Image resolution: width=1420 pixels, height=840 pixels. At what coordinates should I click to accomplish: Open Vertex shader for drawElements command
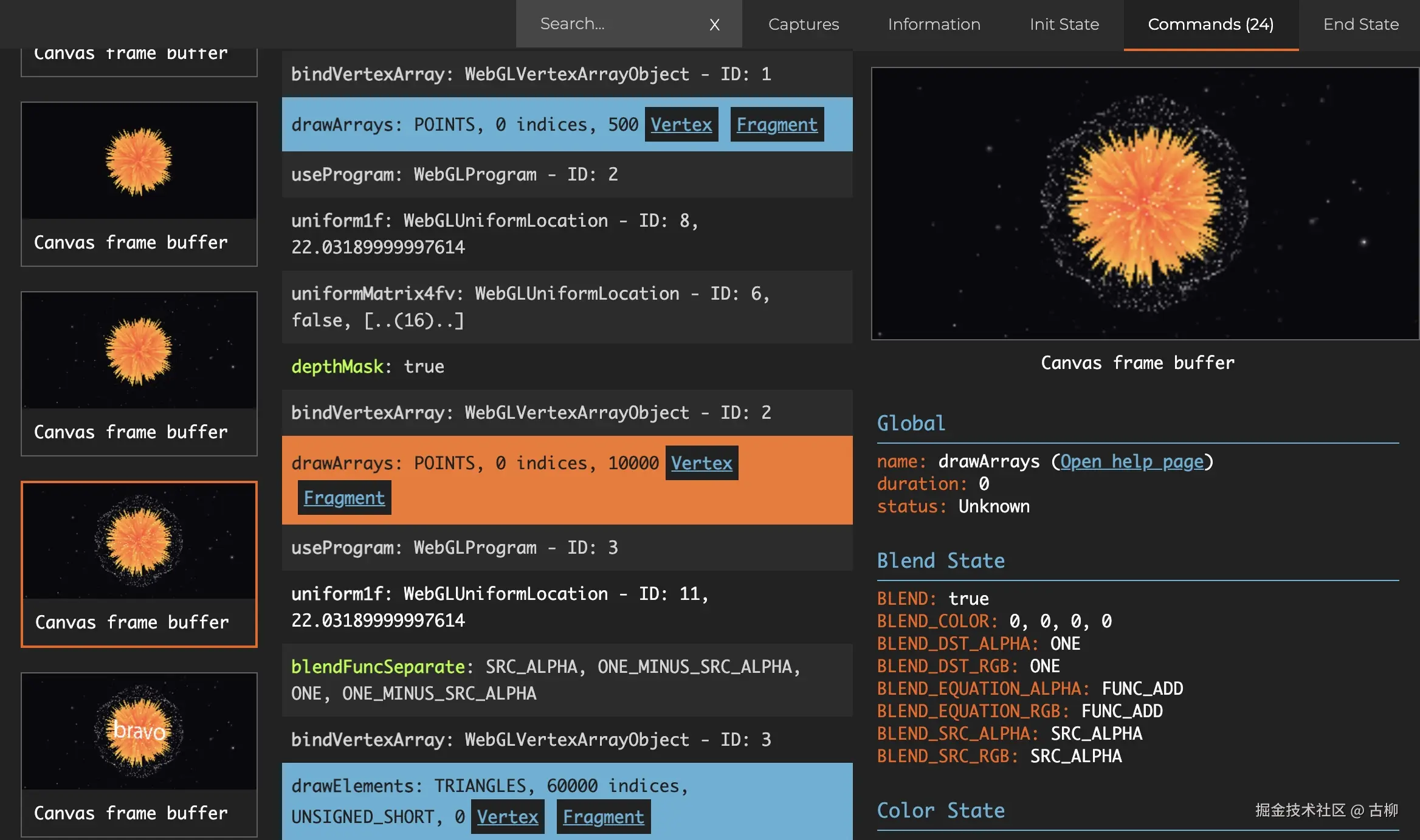[x=507, y=817]
